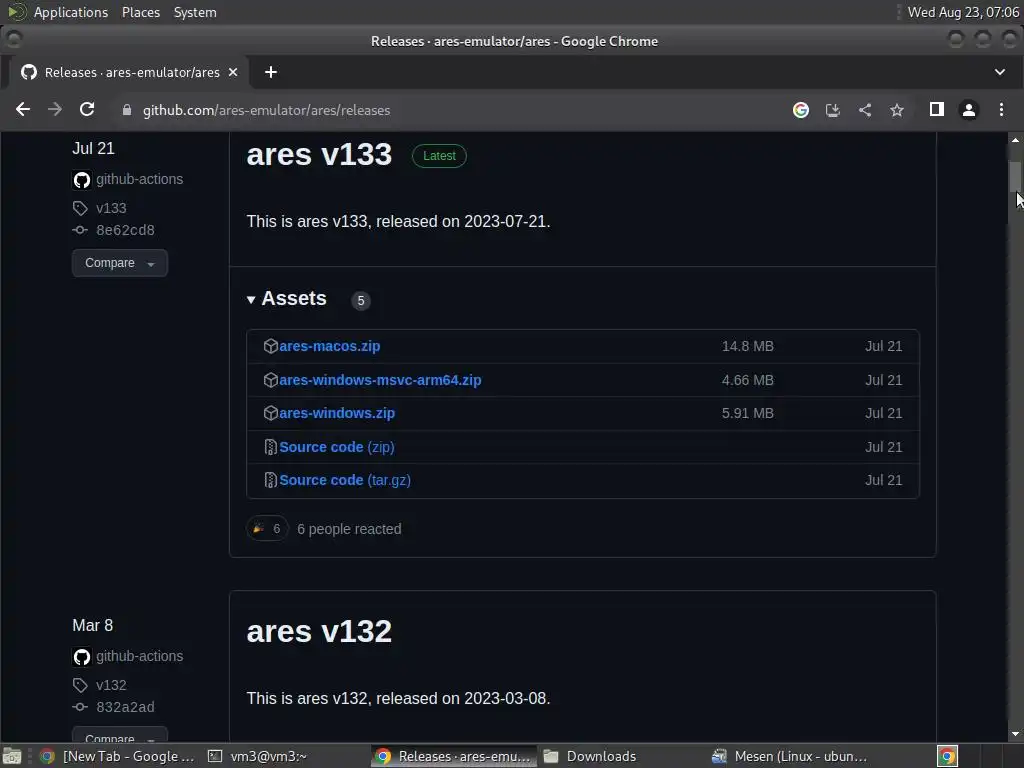
Task: Click the commit icon beside 8e62cd8
Action: (x=80, y=230)
